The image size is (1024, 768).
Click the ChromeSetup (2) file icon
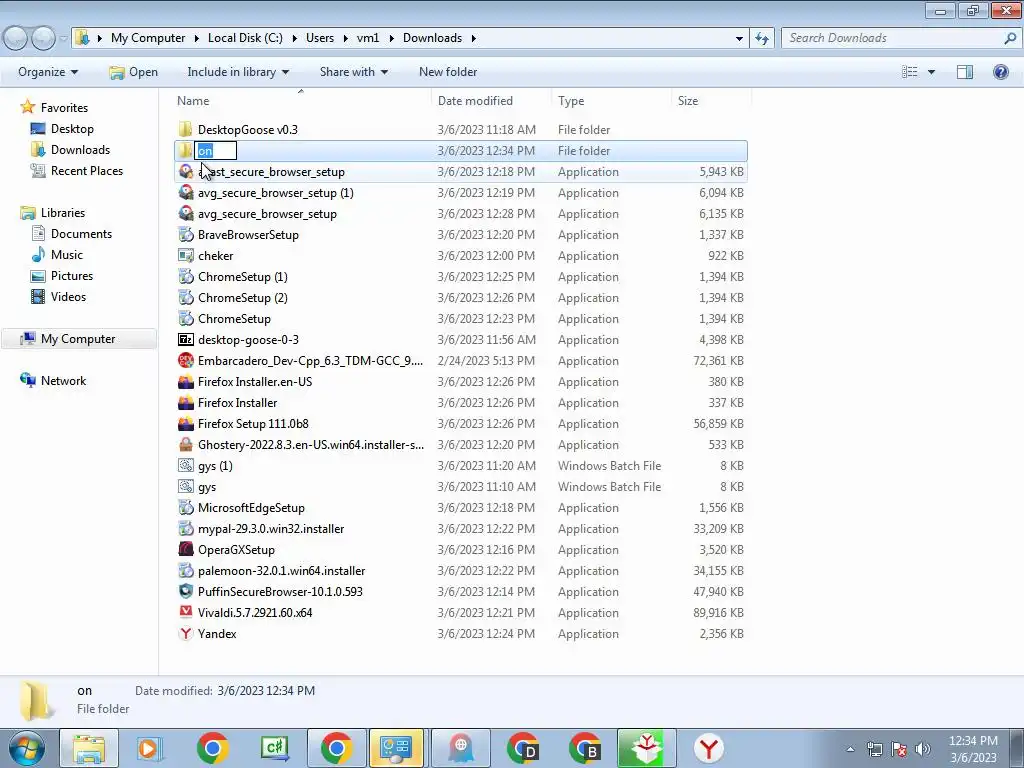(x=185, y=298)
